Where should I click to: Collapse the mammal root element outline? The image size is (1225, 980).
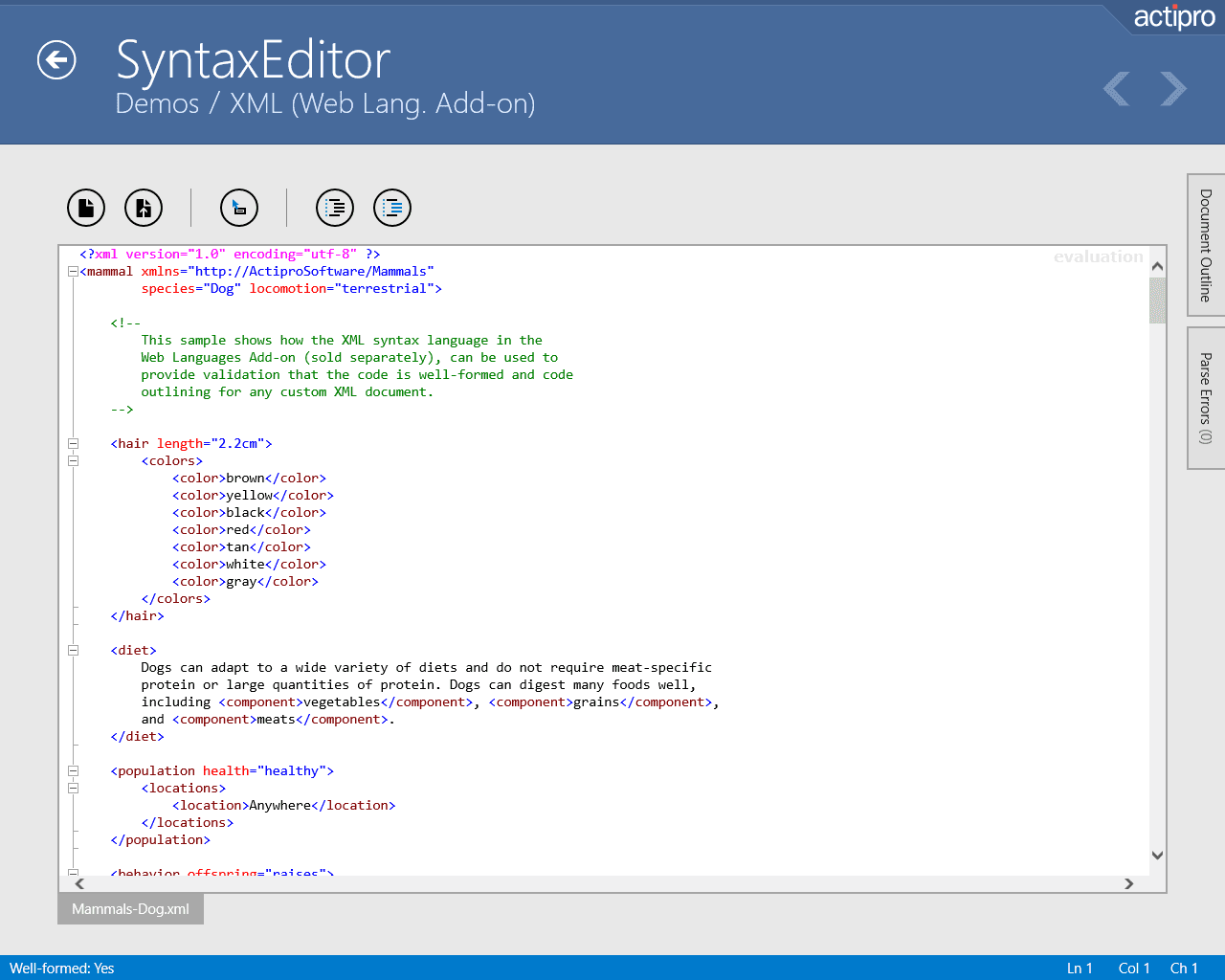[x=73, y=272]
